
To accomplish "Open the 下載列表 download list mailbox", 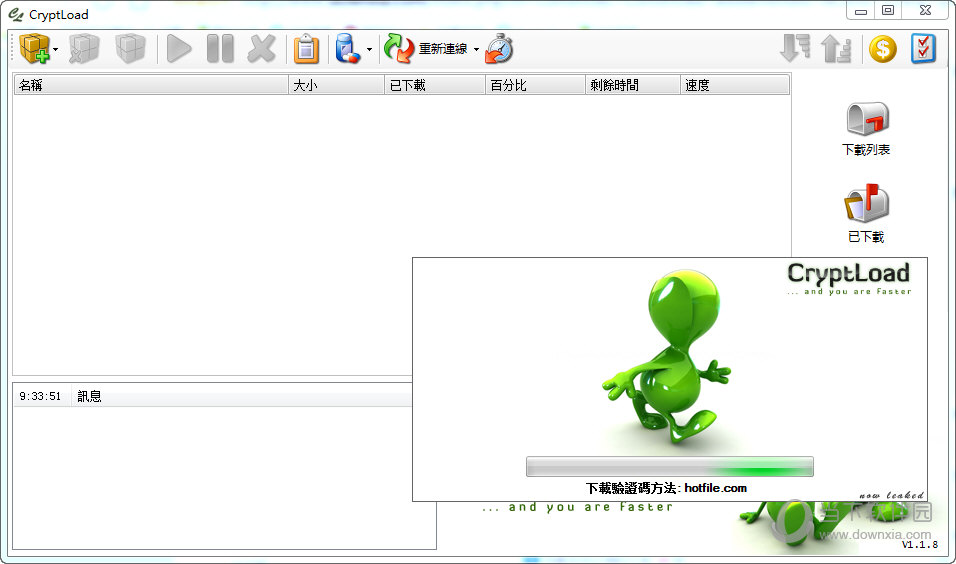I will pyautogui.click(x=866, y=129).
